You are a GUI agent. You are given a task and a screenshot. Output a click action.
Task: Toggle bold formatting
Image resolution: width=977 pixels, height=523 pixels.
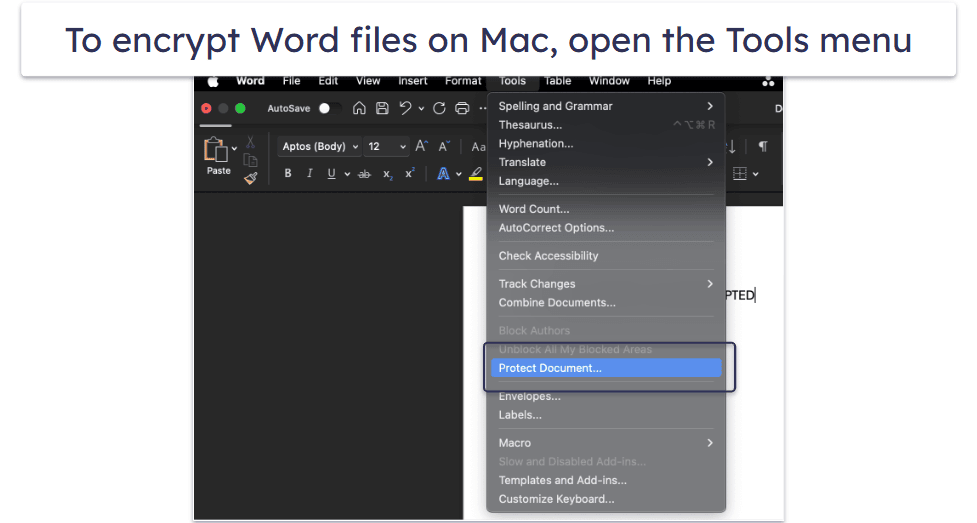[288, 174]
